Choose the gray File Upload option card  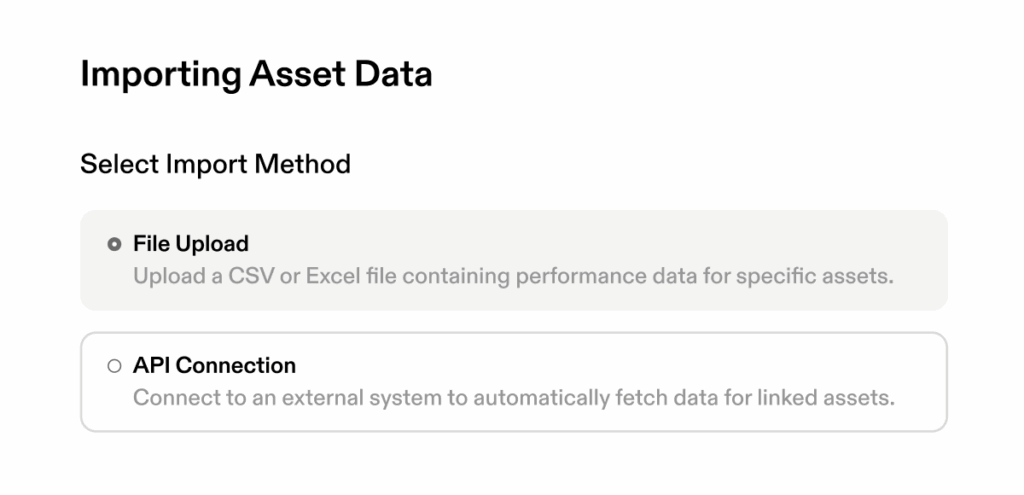pyautogui.click(x=513, y=259)
